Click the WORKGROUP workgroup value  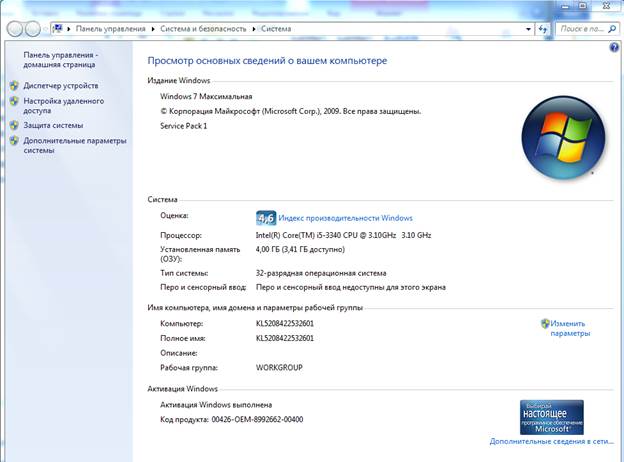(x=279, y=367)
